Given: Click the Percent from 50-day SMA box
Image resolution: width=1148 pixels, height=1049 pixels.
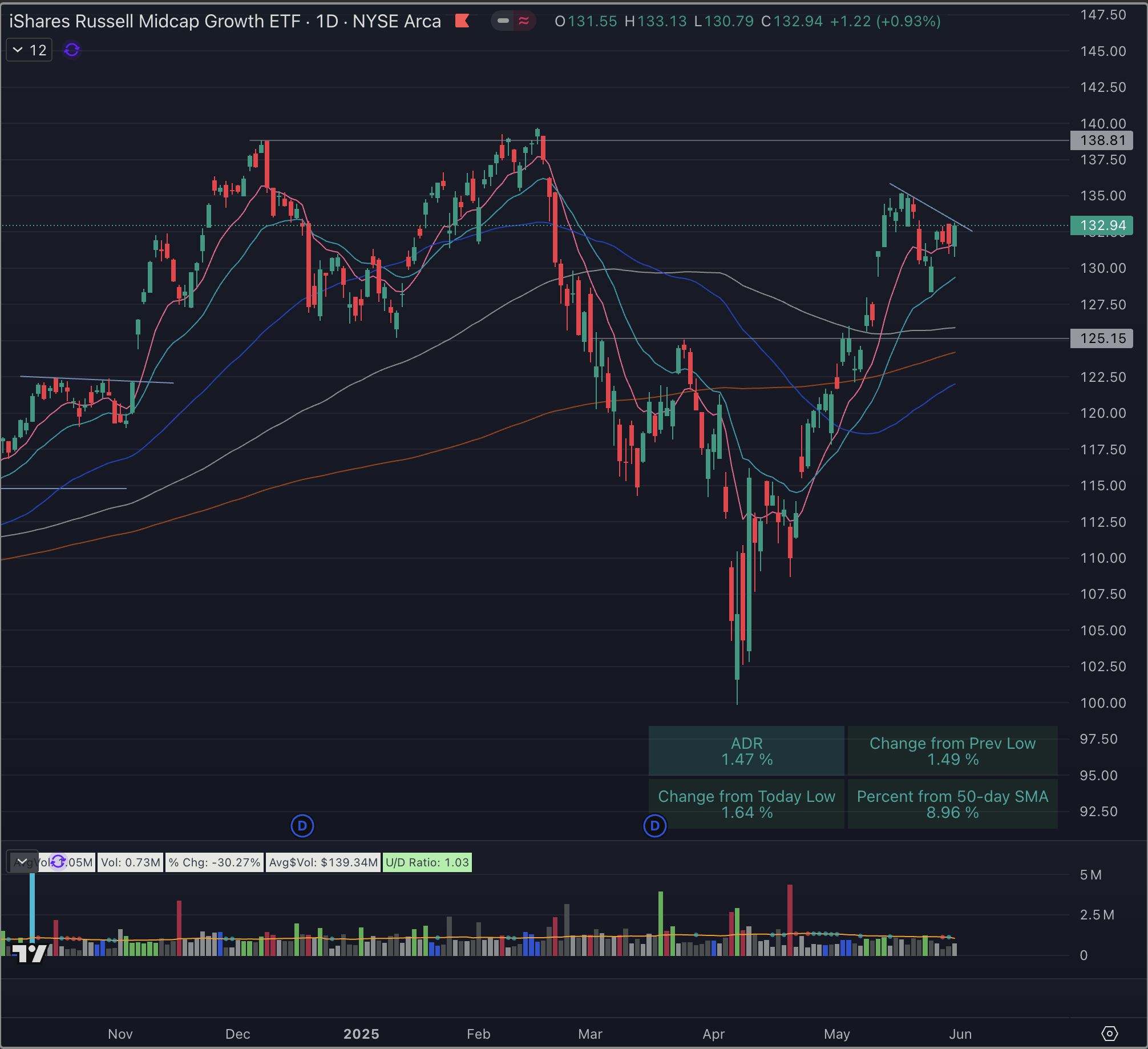Looking at the screenshot, I should [952, 804].
